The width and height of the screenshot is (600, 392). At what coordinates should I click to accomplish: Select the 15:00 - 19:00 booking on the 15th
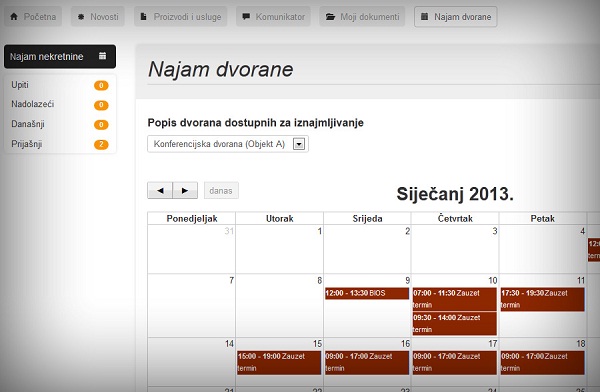(279, 362)
